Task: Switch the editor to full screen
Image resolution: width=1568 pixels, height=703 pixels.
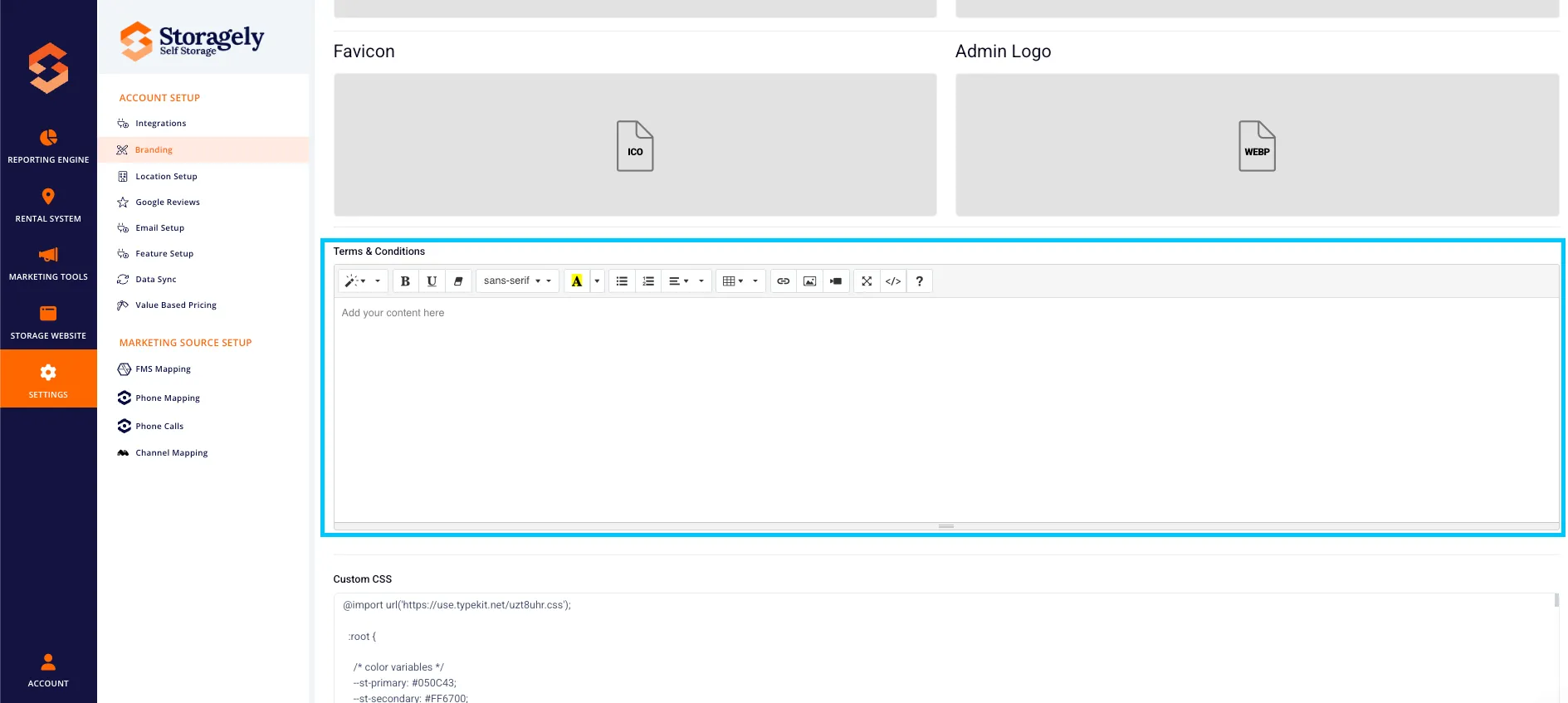Action: [x=867, y=281]
